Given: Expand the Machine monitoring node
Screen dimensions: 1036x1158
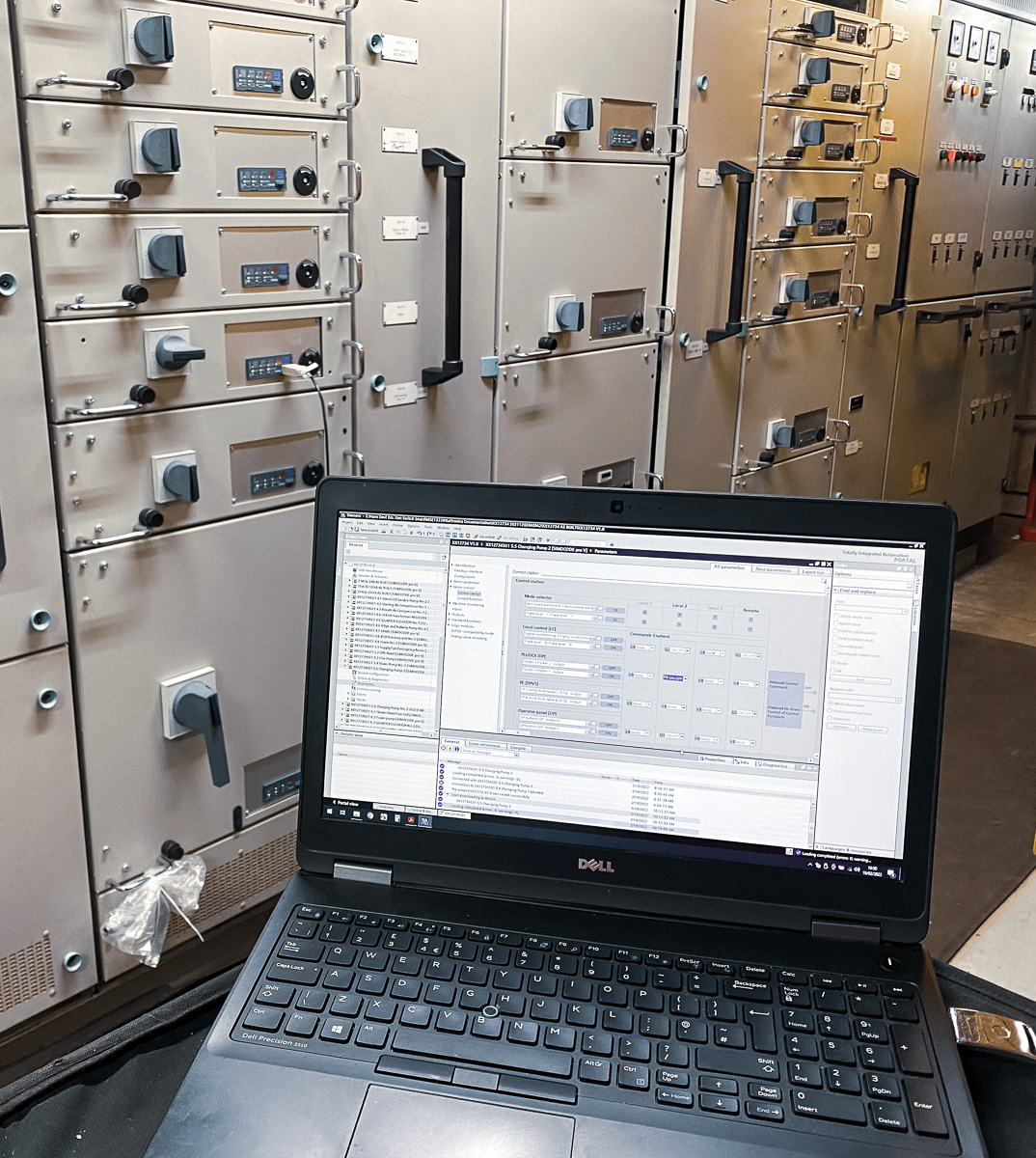Looking at the screenshot, I should pos(450,603).
